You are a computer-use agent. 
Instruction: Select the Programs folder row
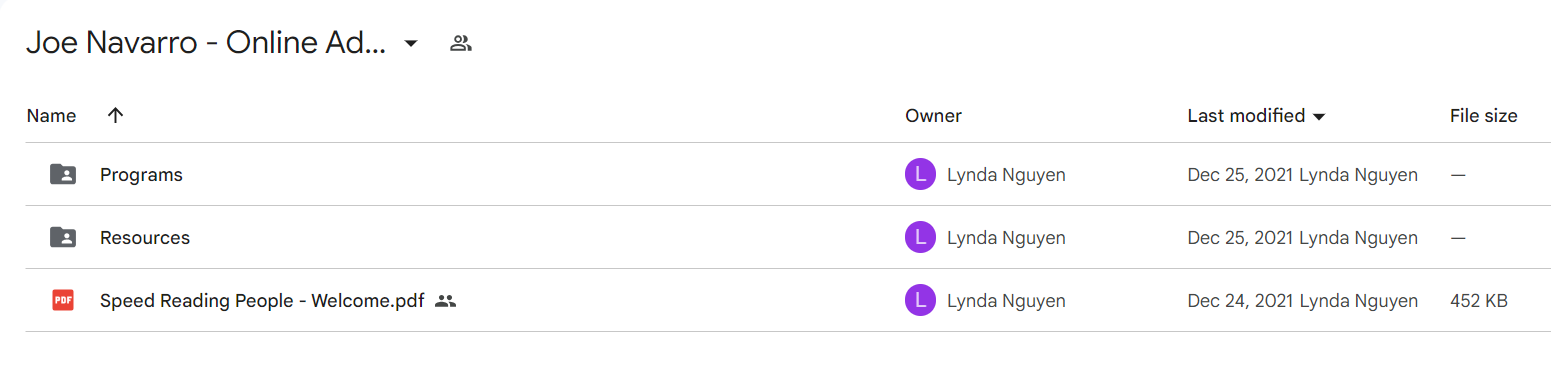point(775,175)
